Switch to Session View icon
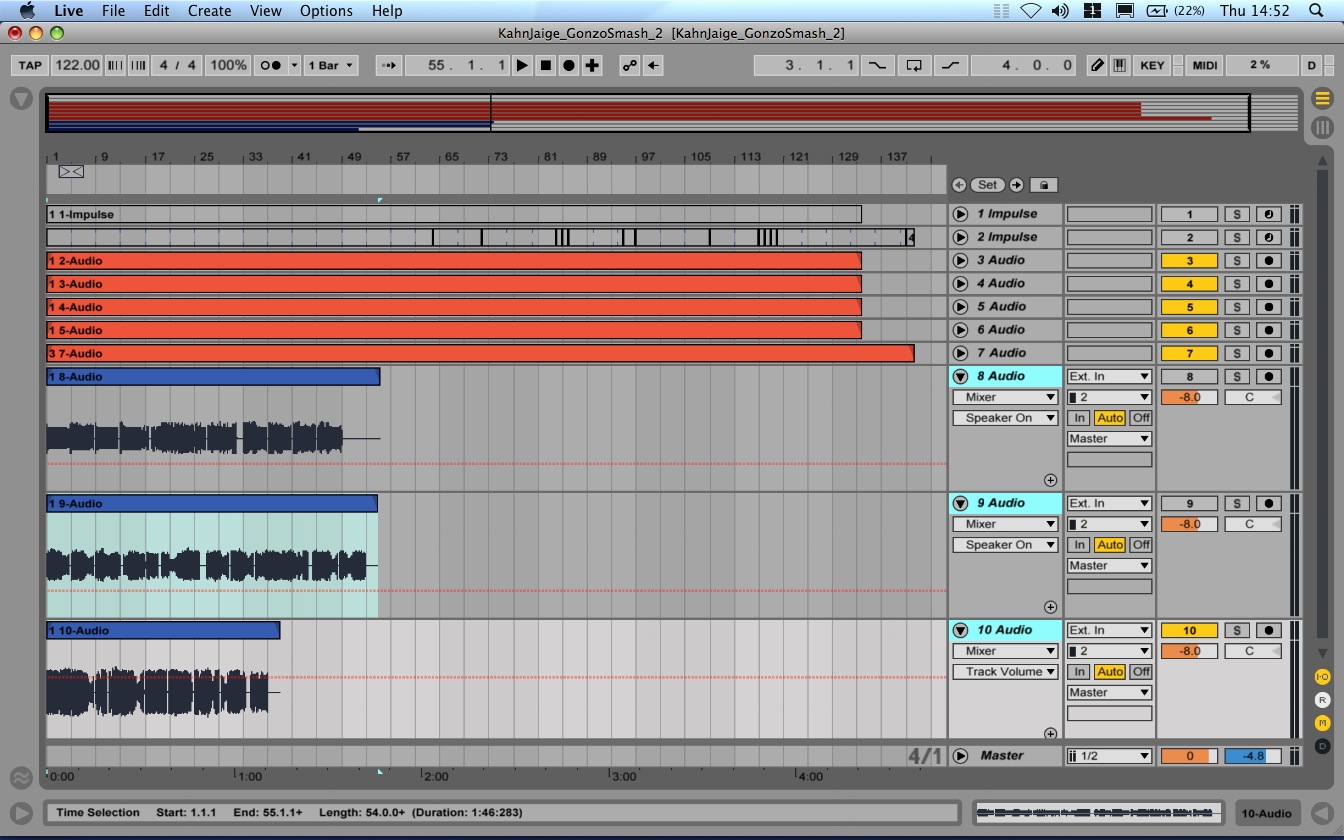 tap(1322, 127)
